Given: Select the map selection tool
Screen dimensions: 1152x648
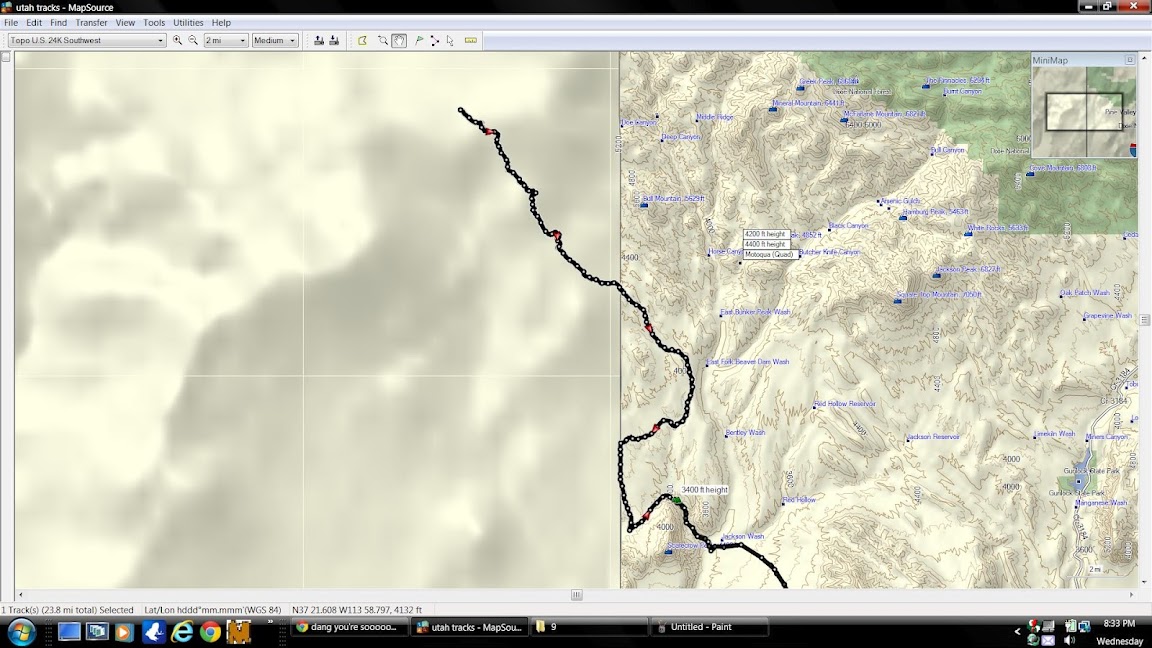Looking at the screenshot, I should click(x=362, y=41).
